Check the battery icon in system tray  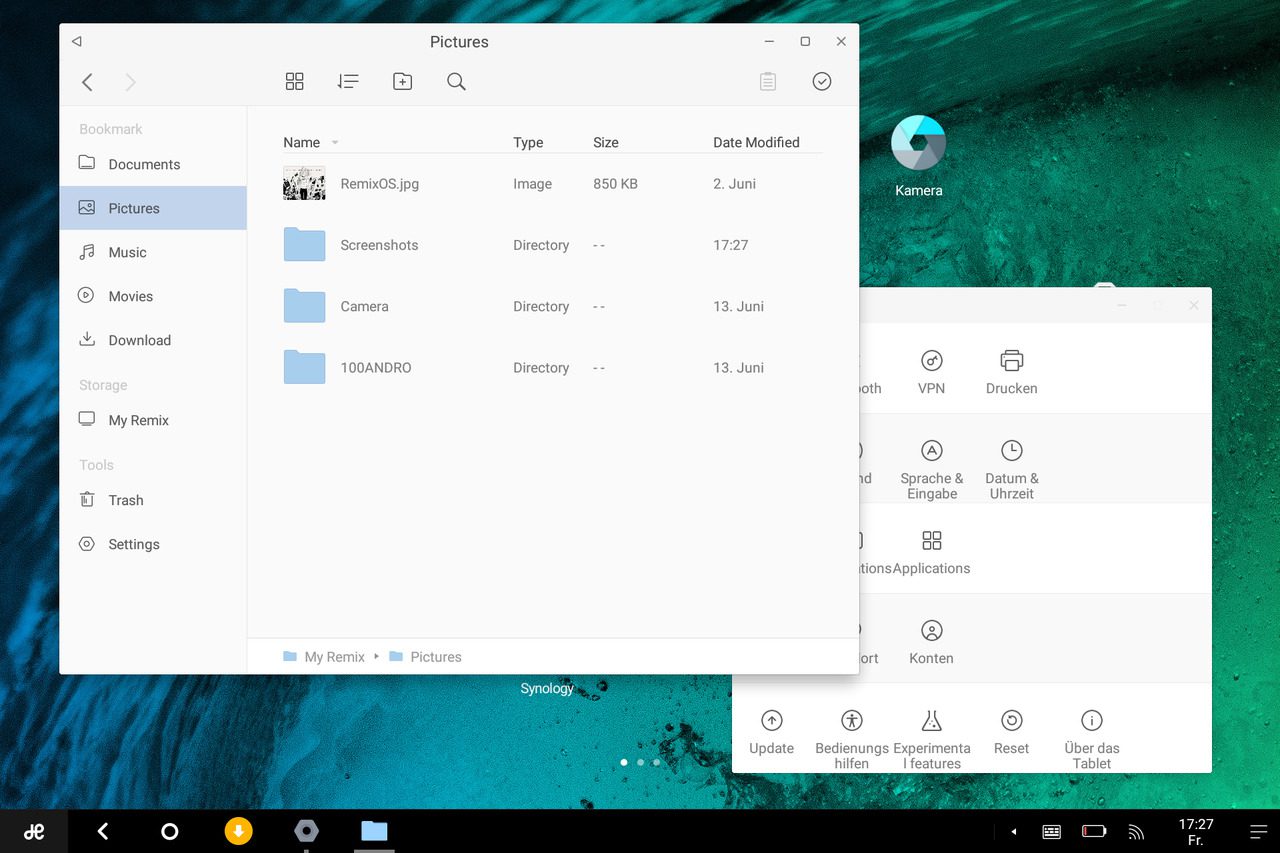[x=1094, y=831]
